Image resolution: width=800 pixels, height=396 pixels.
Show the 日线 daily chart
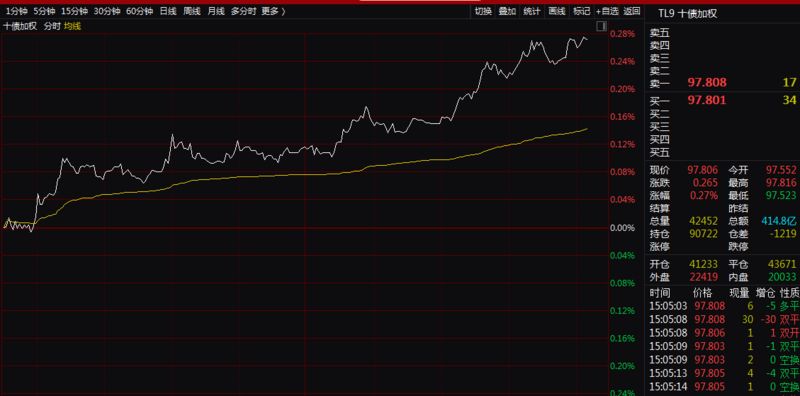pos(168,11)
